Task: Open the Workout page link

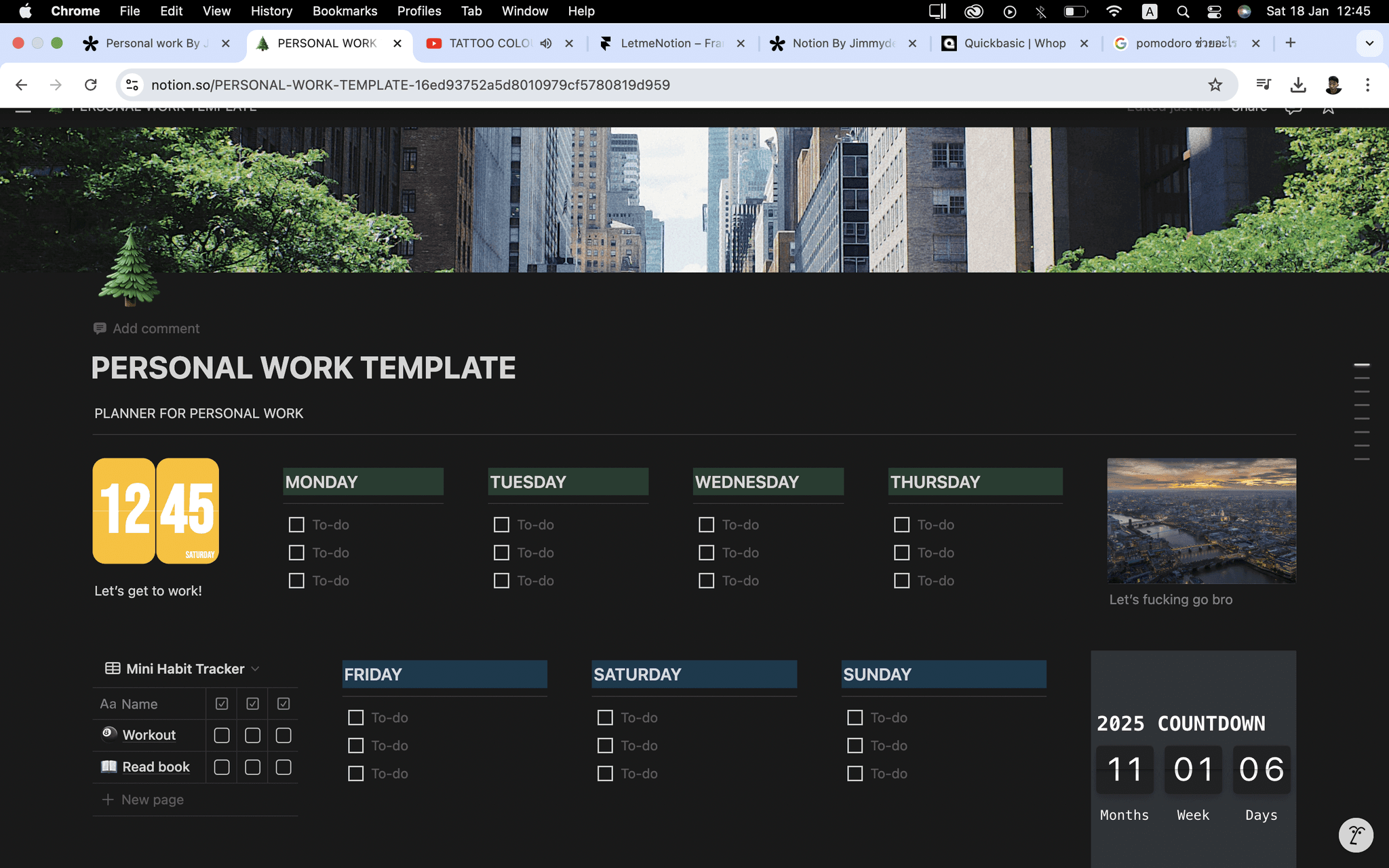Action: point(149,735)
